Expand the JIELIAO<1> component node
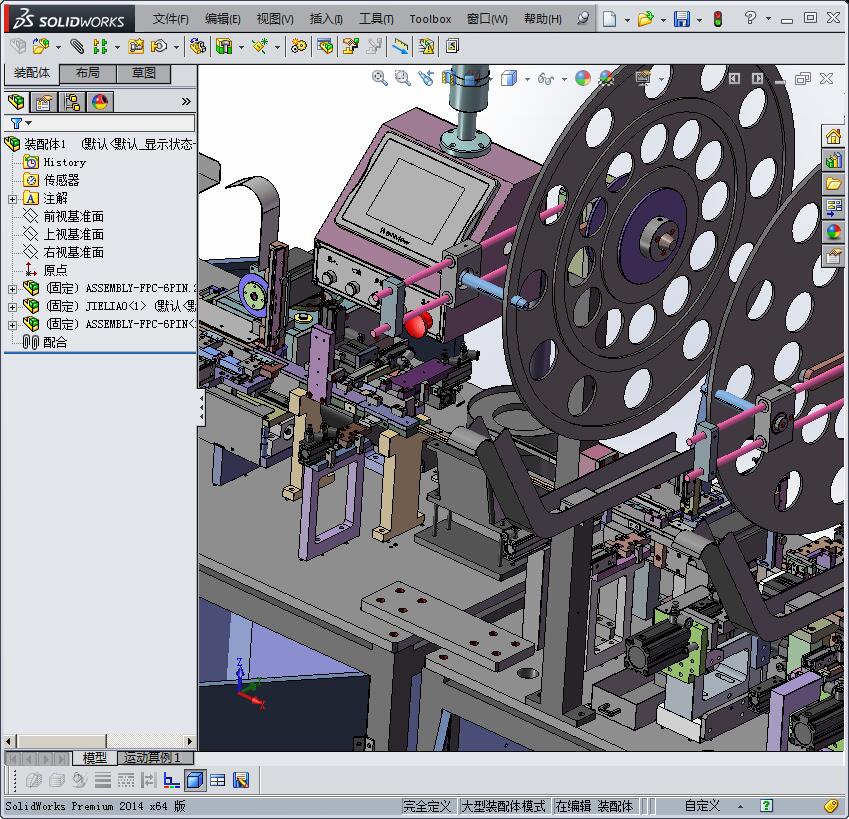Image resolution: width=849 pixels, height=819 pixels. (12, 306)
